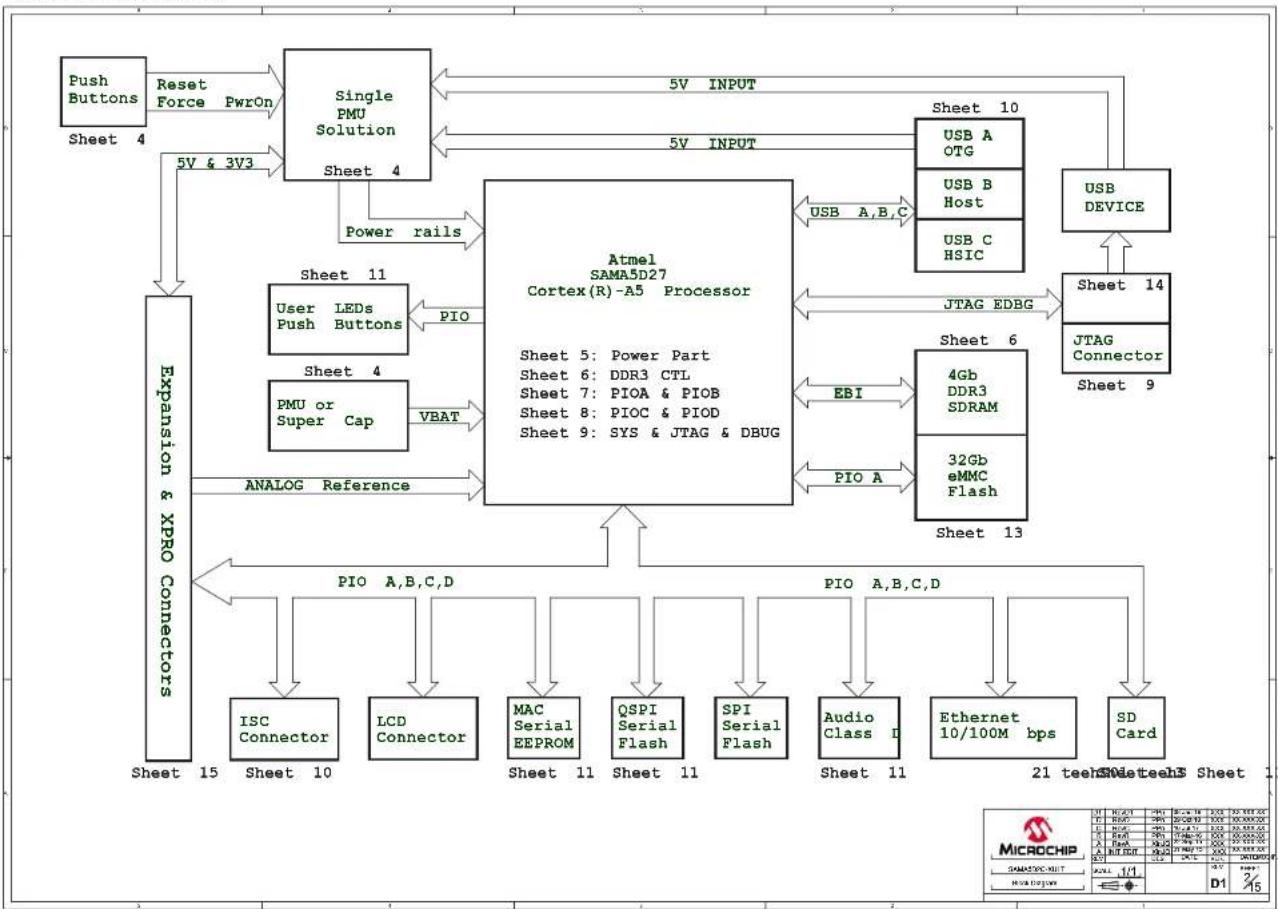Select 'Sheet 4' inside Single PMU Solution block
The height and width of the screenshot is (909, 1278).
click(x=362, y=171)
